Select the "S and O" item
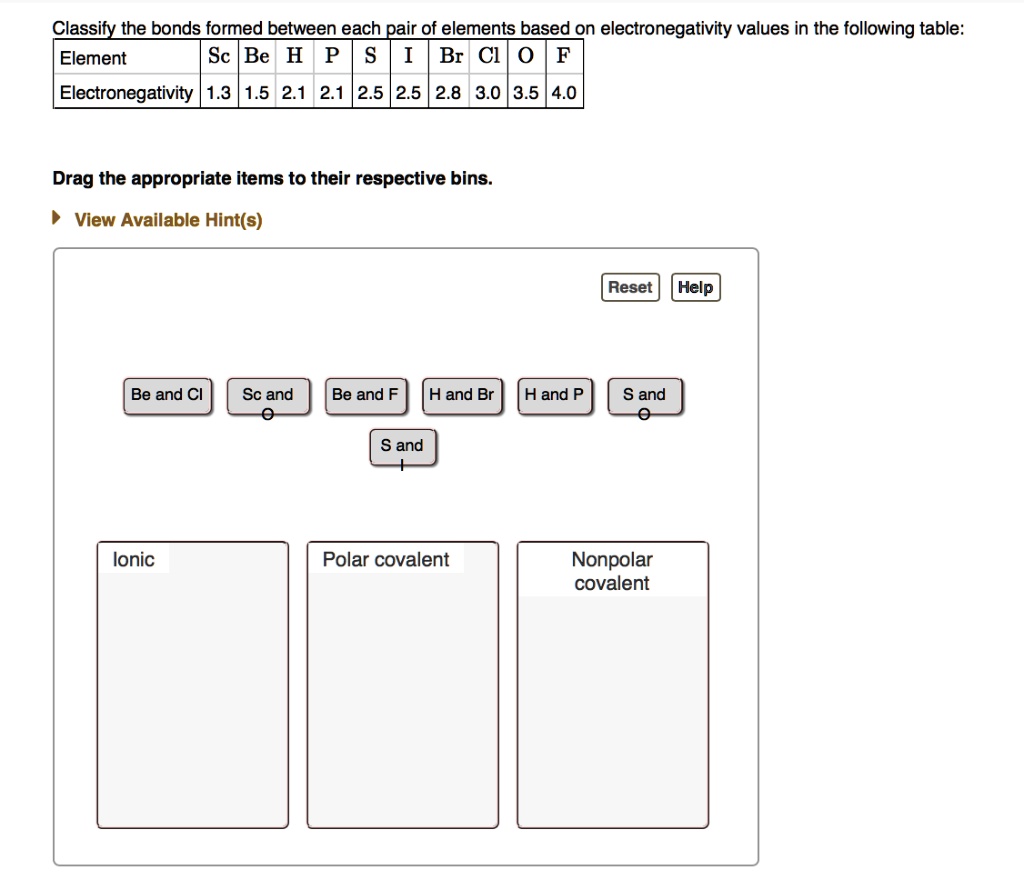This screenshot has height=880, width=1024. pyautogui.click(x=645, y=395)
